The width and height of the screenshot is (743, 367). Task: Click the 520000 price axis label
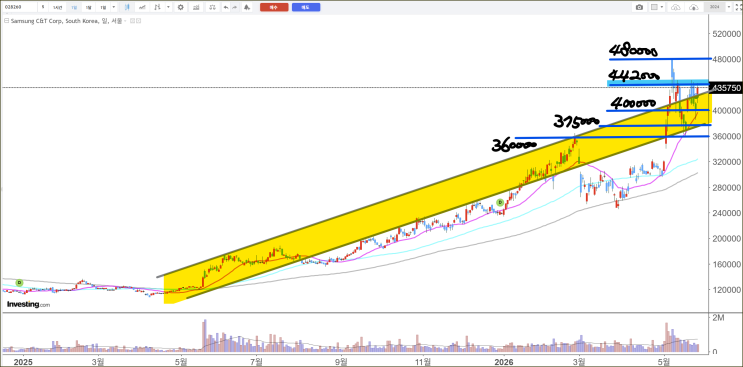tap(727, 34)
